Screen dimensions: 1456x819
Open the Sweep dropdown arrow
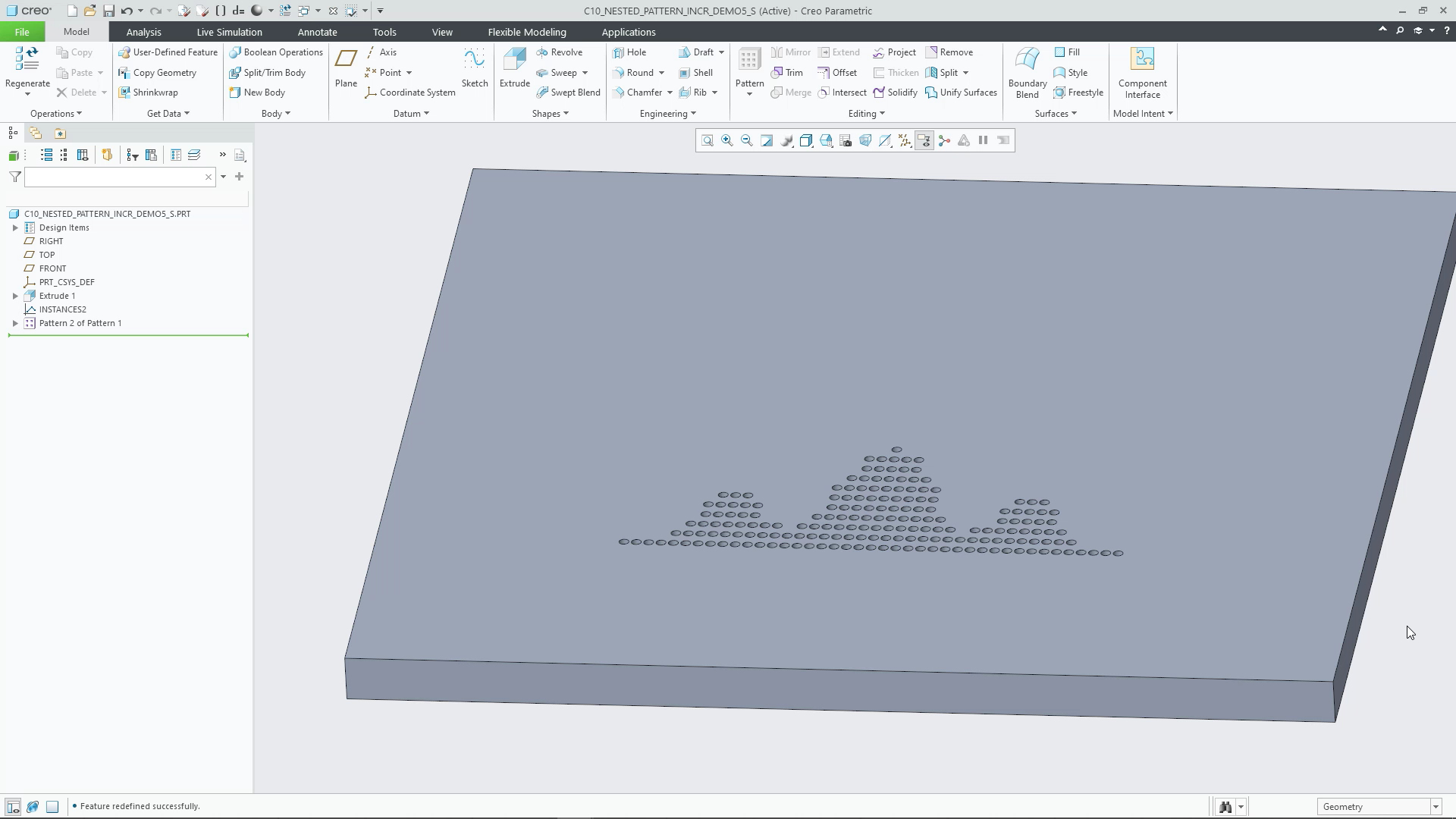tap(585, 73)
